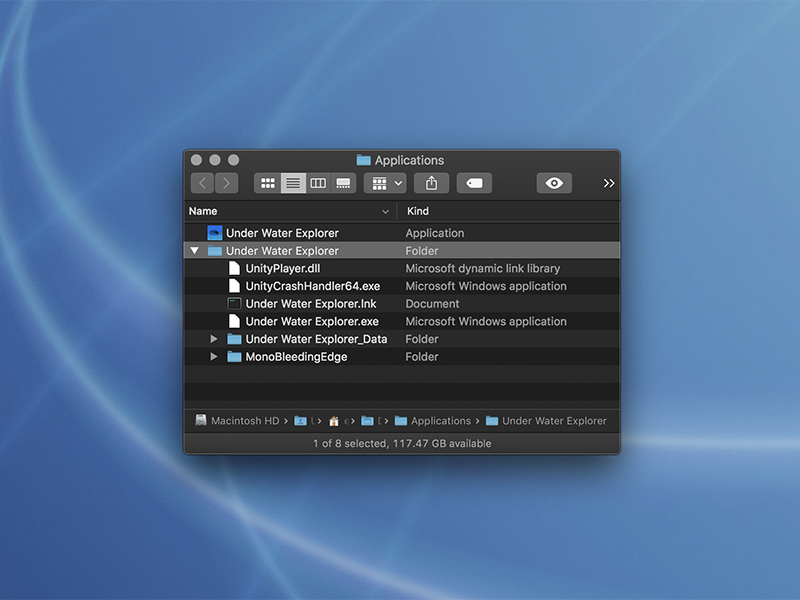The width and height of the screenshot is (800, 600).
Task: Click the 'Application' kind text
Action: point(435,233)
